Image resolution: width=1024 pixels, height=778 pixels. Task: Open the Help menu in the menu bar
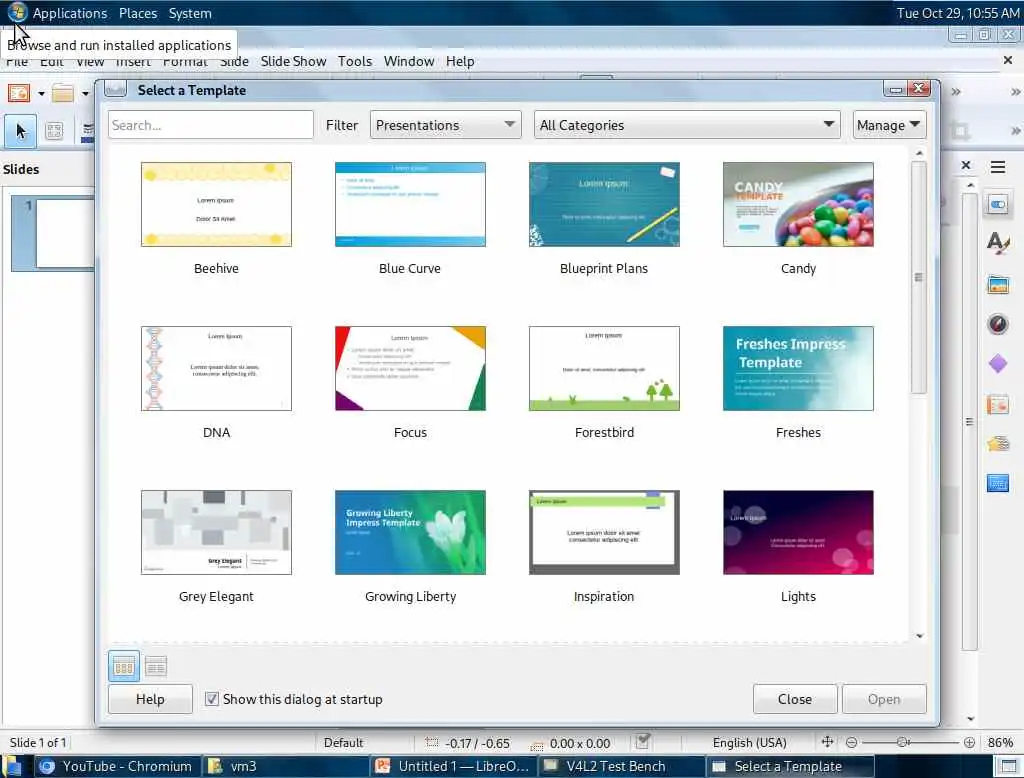pos(460,61)
